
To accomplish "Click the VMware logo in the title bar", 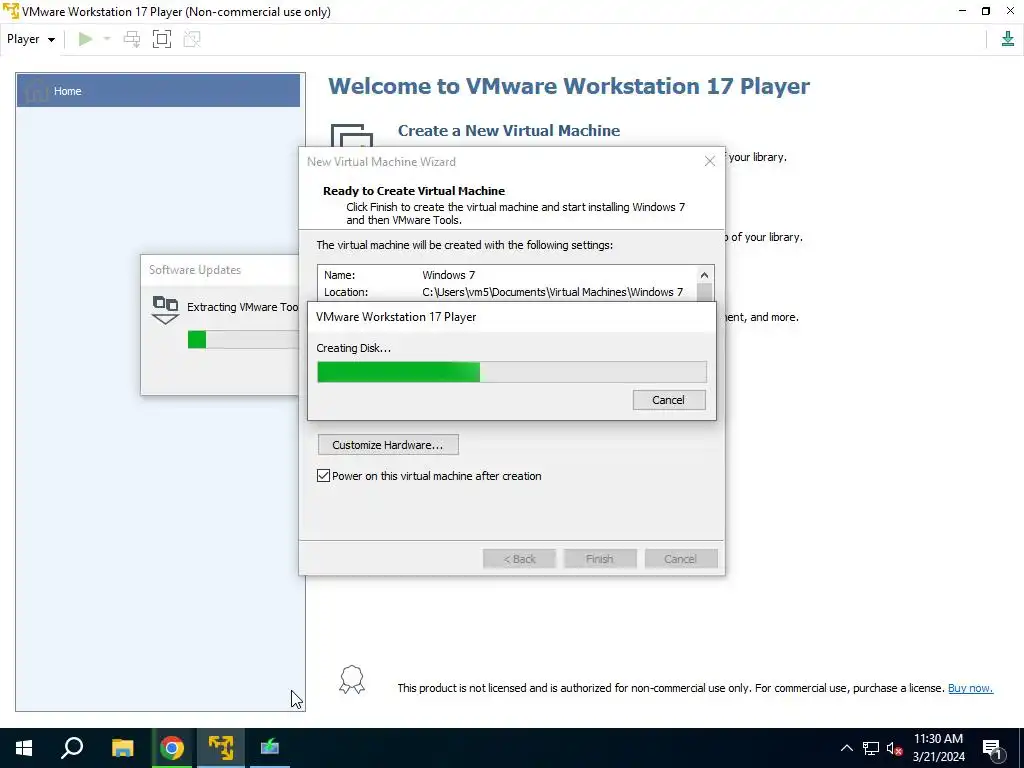I will [x=11, y=12].
